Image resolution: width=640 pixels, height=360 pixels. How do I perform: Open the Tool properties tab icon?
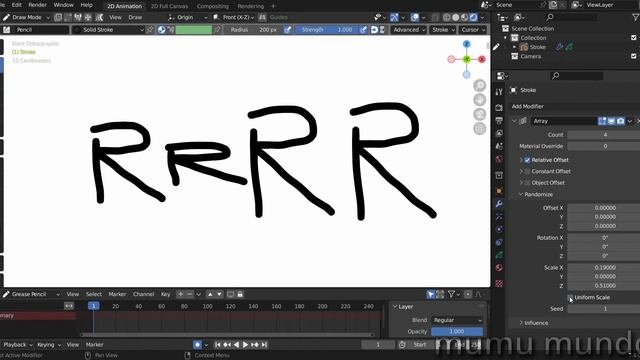499,92
